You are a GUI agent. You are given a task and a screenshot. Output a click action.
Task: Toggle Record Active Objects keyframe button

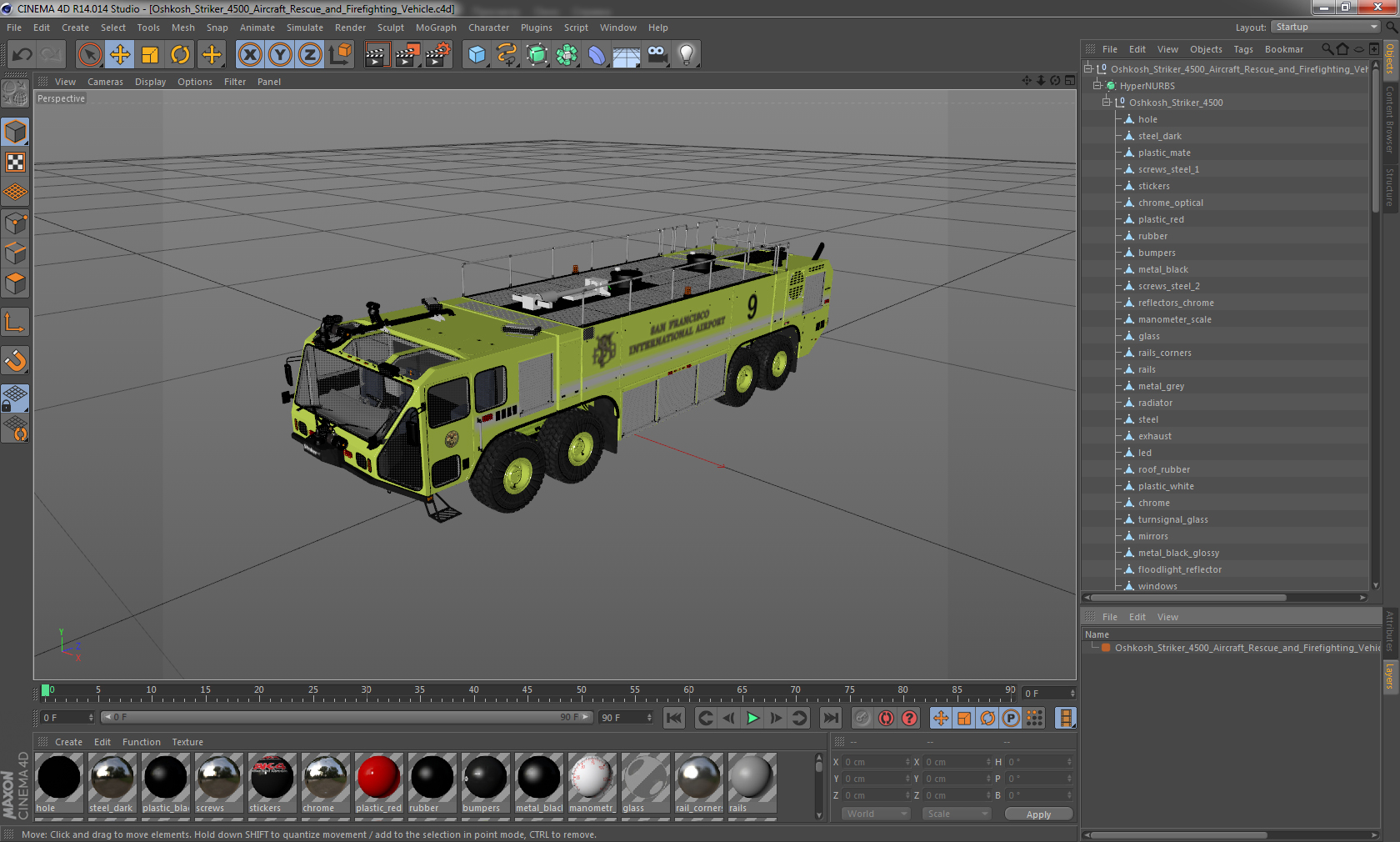(862, 718)
